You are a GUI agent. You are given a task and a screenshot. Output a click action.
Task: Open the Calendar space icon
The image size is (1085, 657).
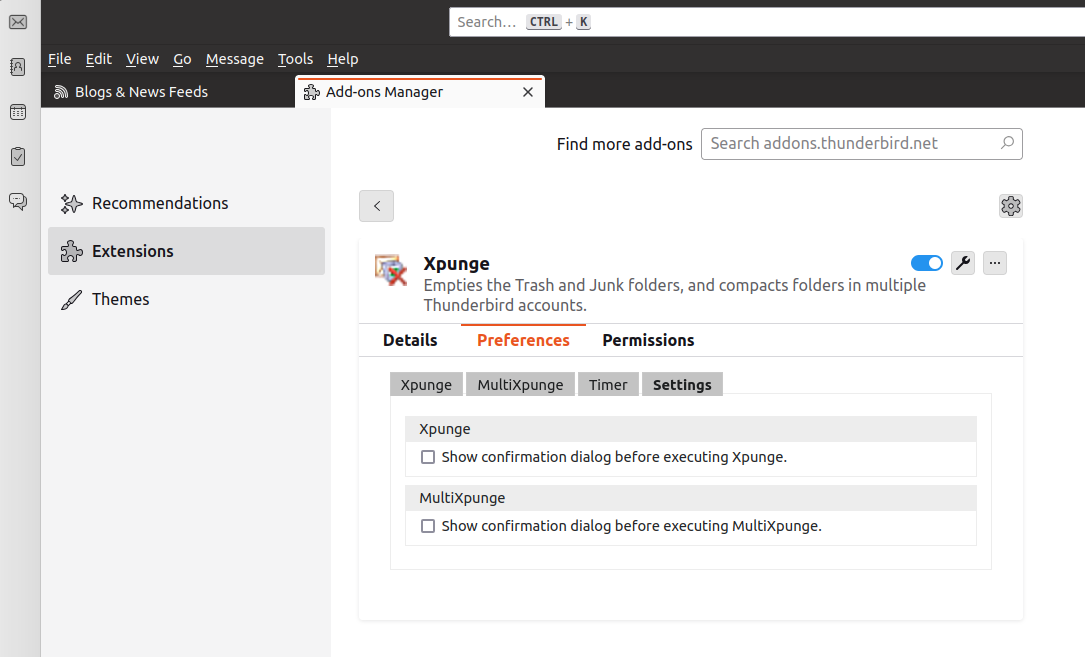pos(18,112)
